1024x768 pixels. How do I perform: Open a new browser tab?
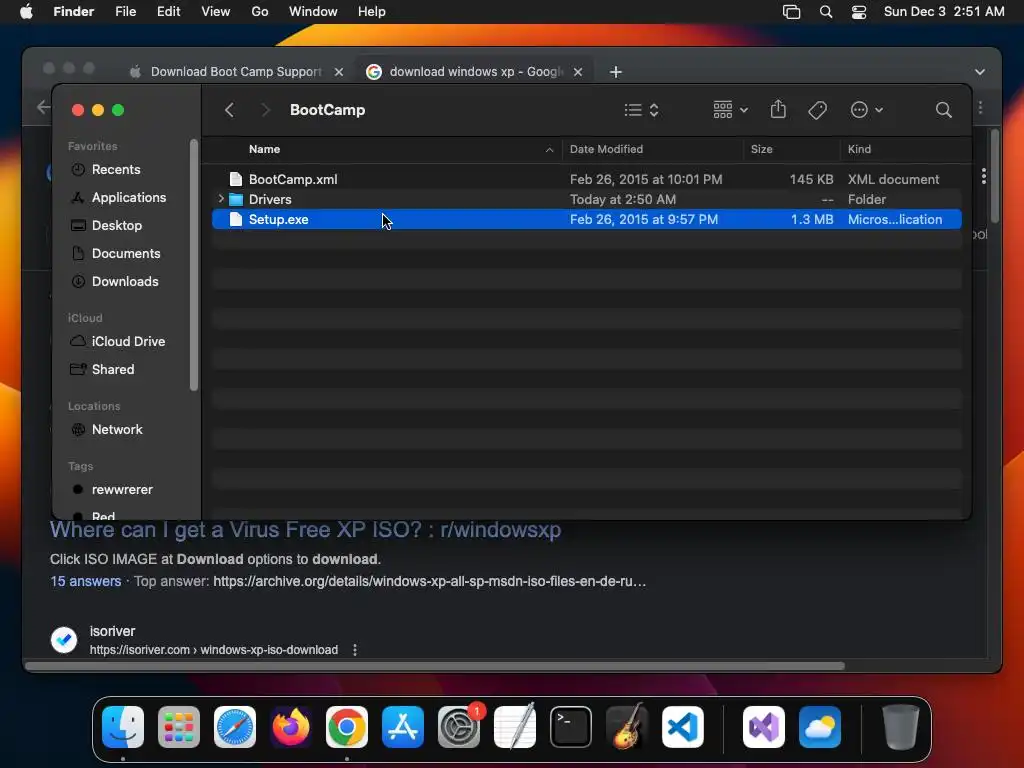[x=615, y=72]
